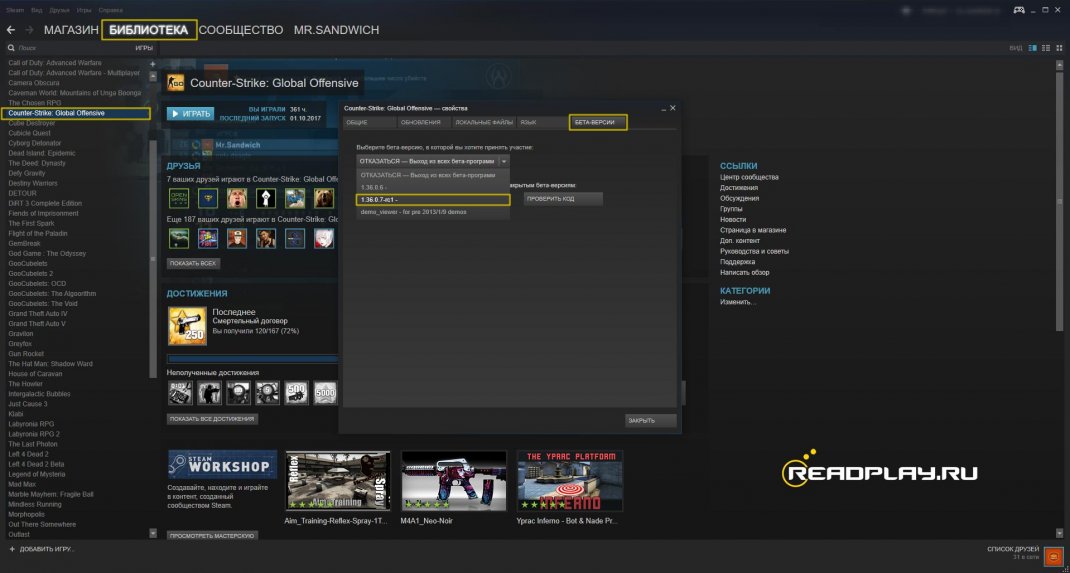The image size is (1070, 573).
Task: Click the ИГРАТЬ play button
Action: (x=190, y=114)
